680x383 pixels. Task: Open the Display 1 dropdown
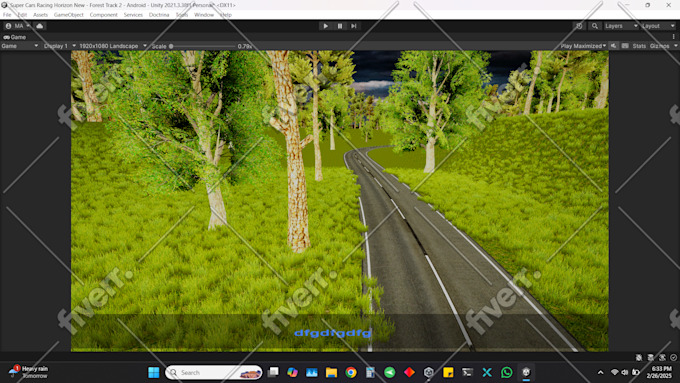tap(59, 46)
